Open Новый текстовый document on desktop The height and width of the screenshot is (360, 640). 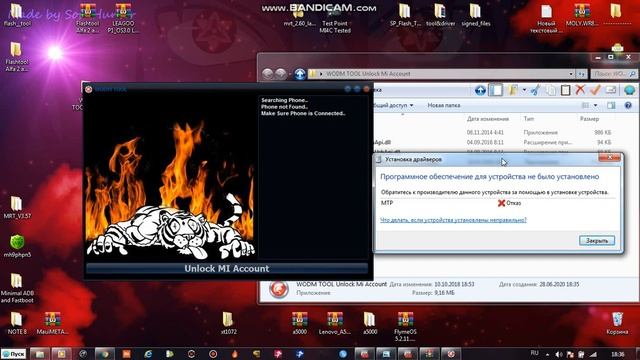tap(546, 18)
